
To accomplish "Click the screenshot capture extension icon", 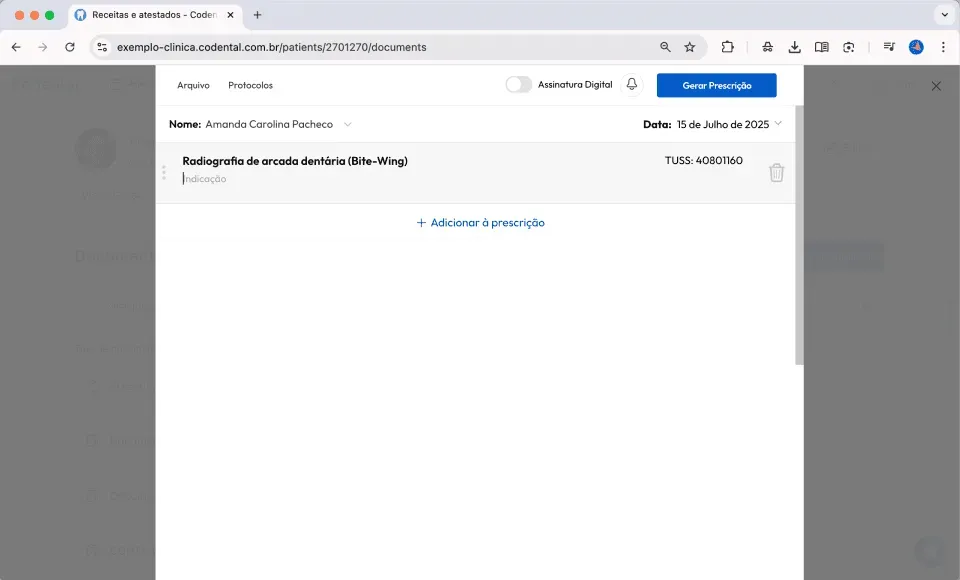I will tap(849, 47).
